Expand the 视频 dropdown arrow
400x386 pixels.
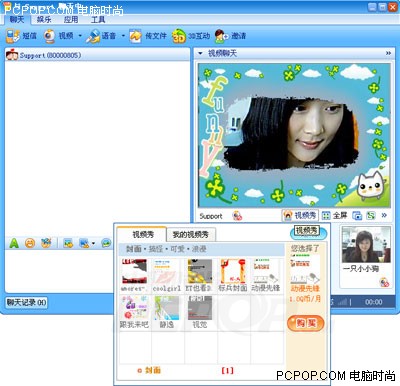(80, 36)
